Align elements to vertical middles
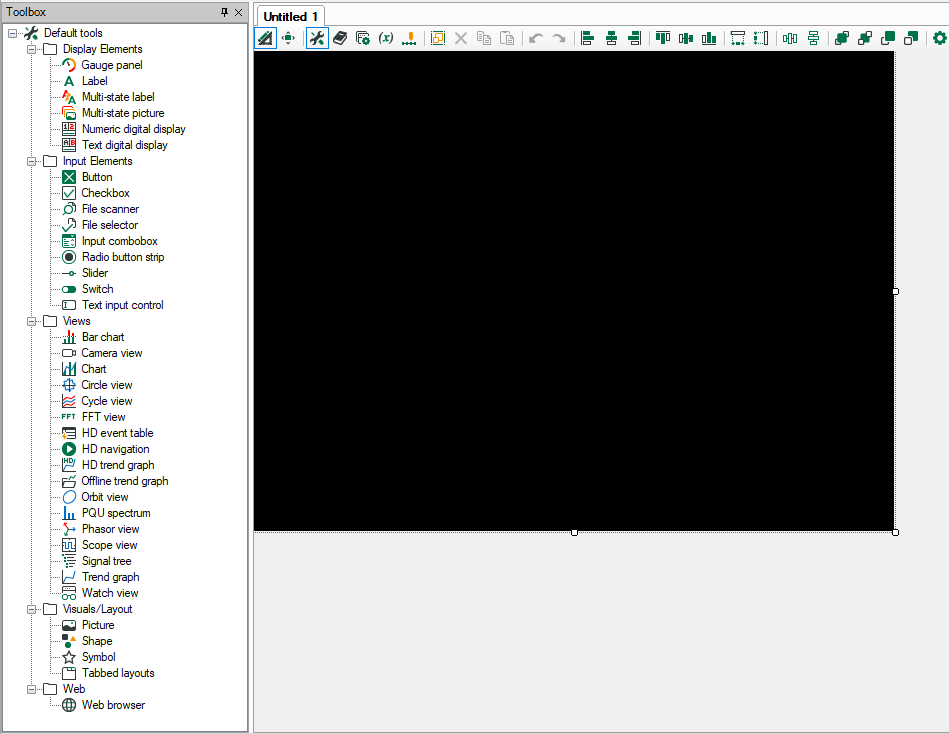The width and height of the screenshot is (949, 734). pos(686,38)
